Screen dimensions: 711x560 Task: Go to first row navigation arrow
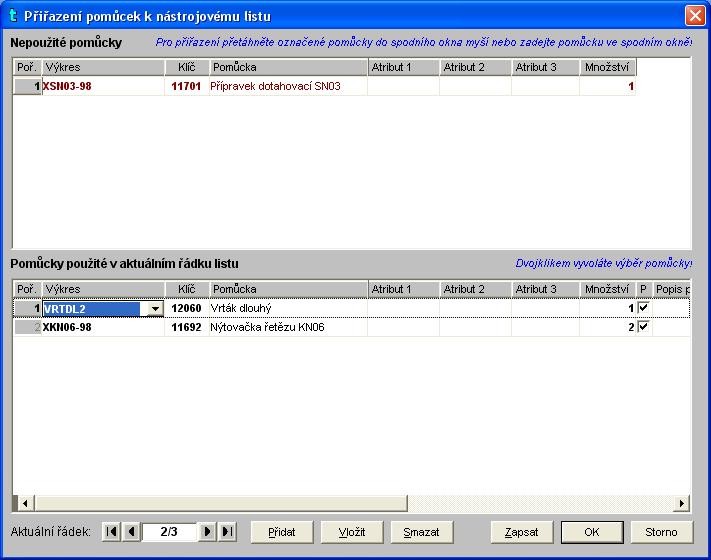point(111,531)
